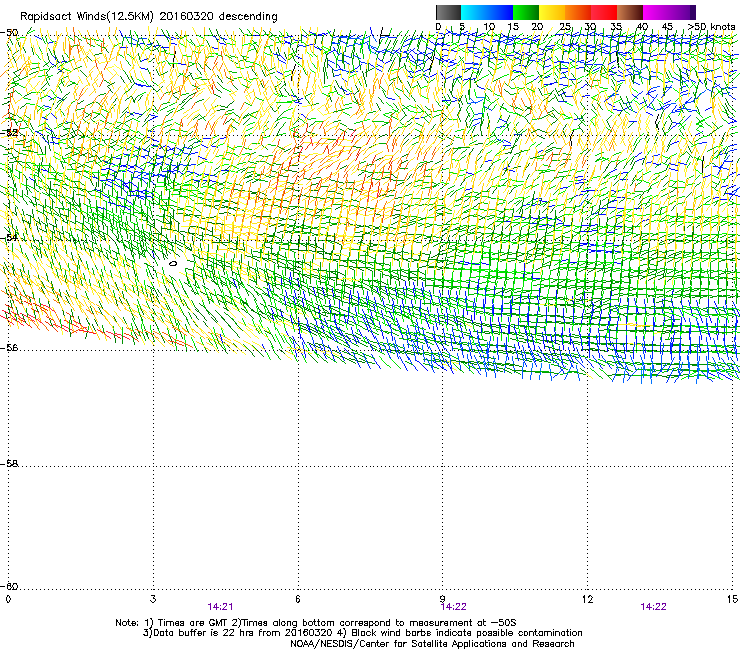740x650 pixels.
Task: Click the '12' longitude axis label
Action: pos(588,599)
